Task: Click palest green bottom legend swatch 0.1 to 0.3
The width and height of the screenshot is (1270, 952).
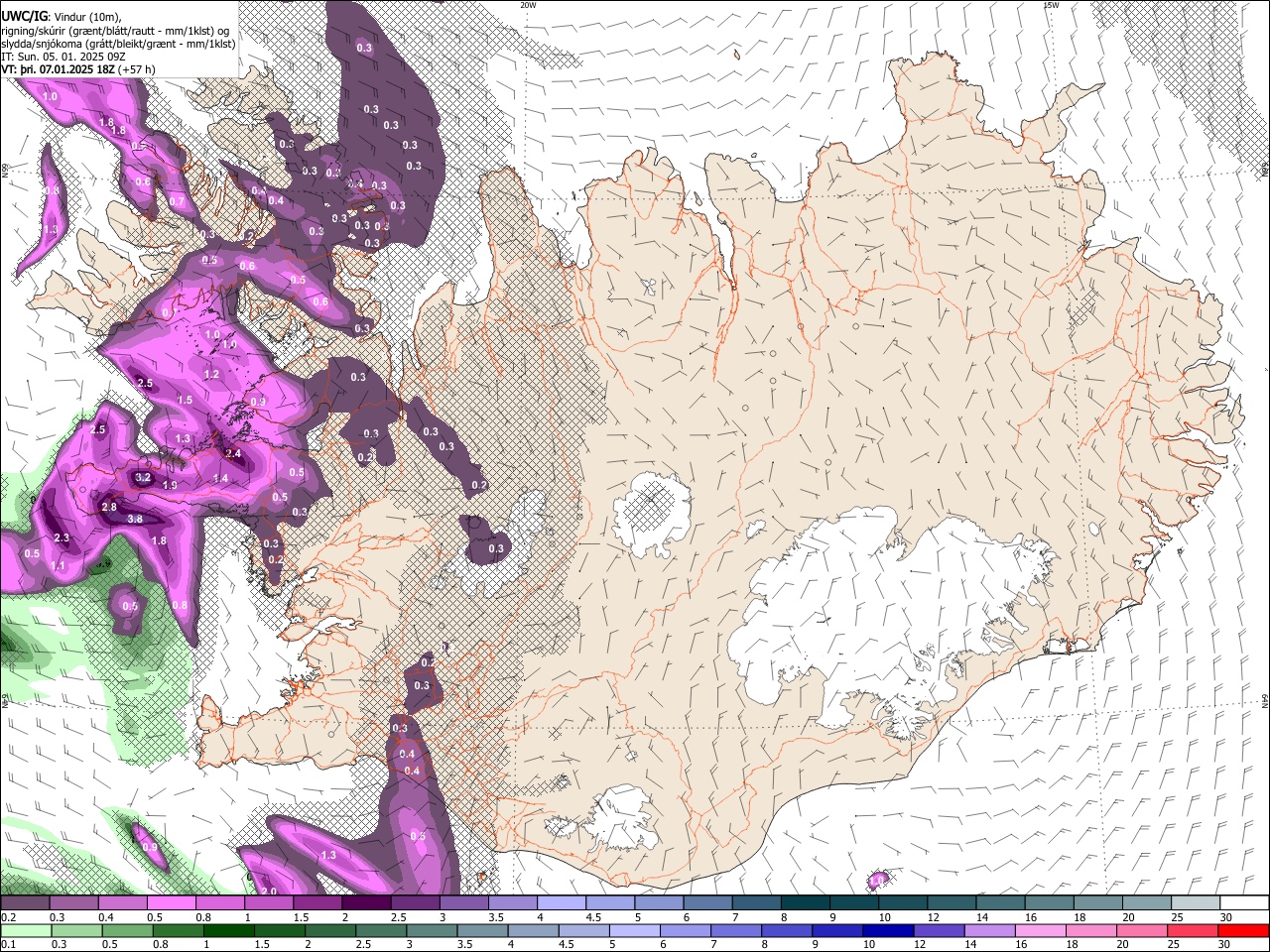Action: (25, 931)
